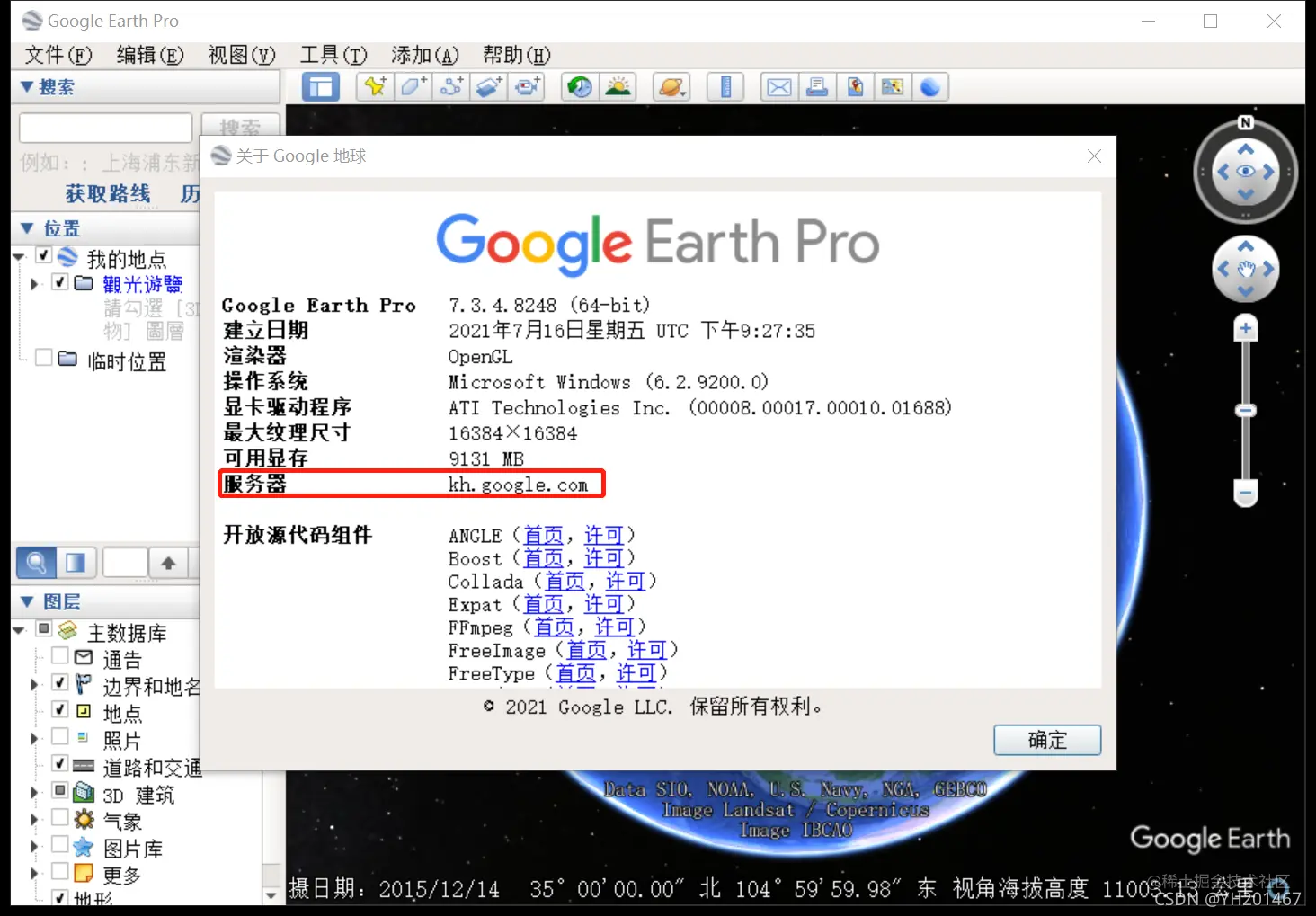Click the Record a Tour camera icon
The width and height of the screenshot is (1316, 916).
point(527,87)
